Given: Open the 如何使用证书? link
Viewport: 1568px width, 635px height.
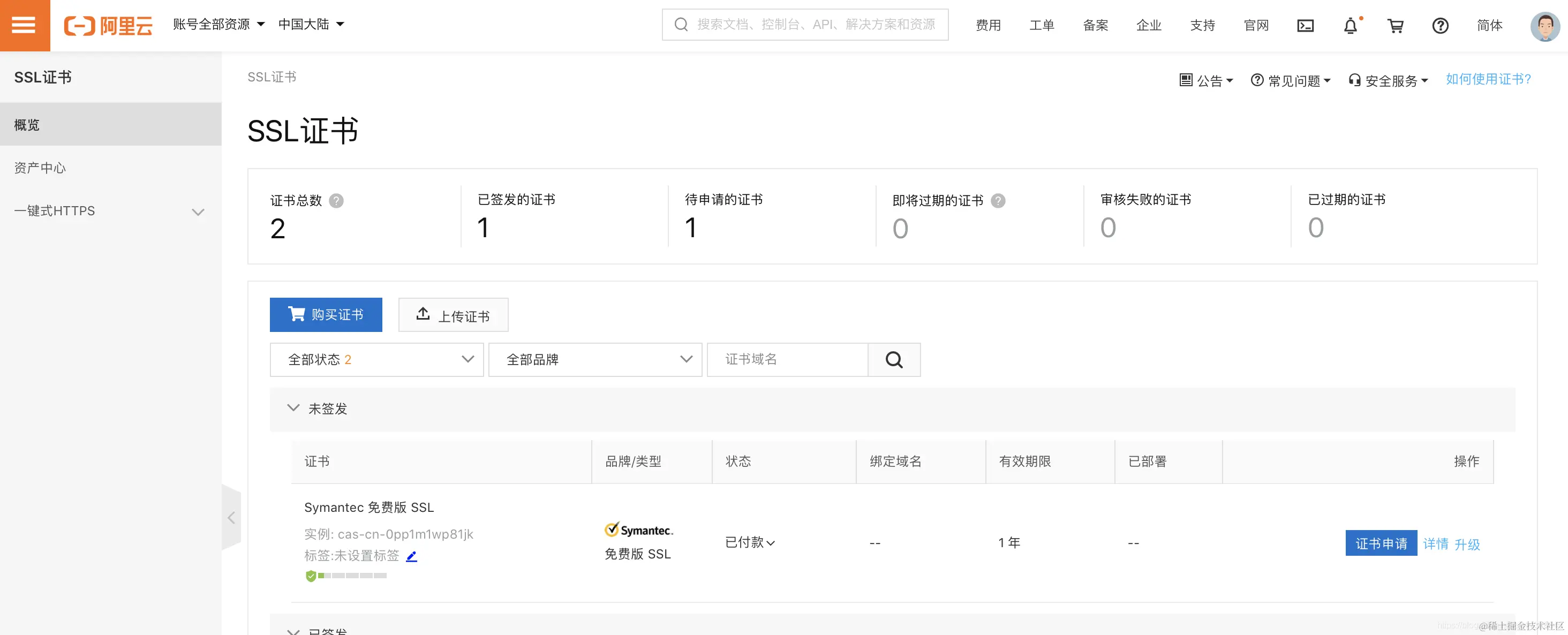Looking at the screenshot, I should (1488, 79).
